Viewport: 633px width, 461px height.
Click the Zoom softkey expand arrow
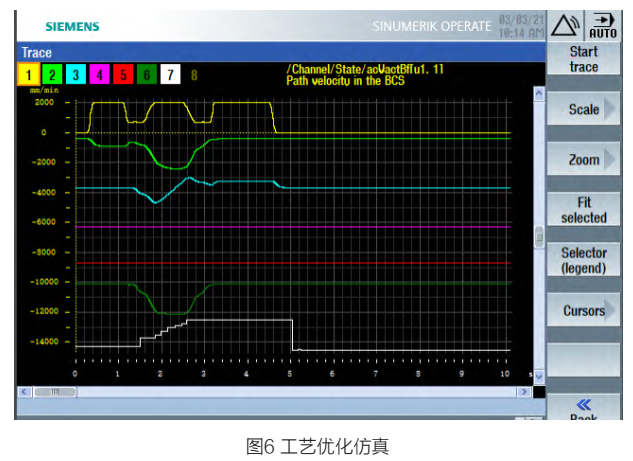[x=610, y=159]
